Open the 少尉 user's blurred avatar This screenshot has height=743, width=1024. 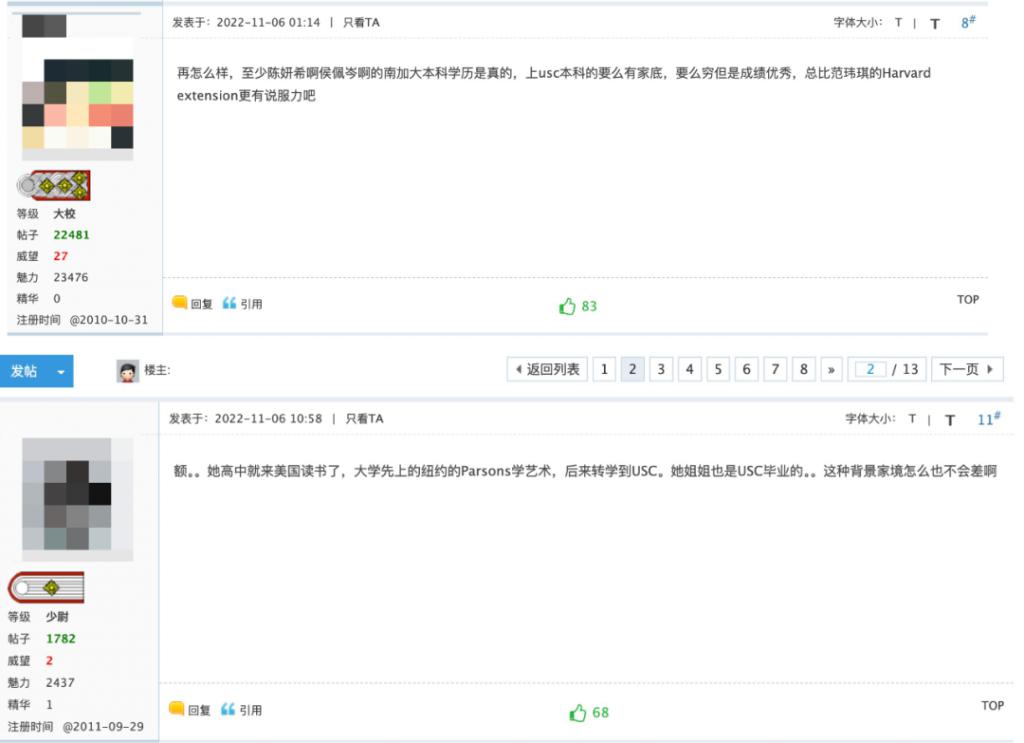pos(78,499)
